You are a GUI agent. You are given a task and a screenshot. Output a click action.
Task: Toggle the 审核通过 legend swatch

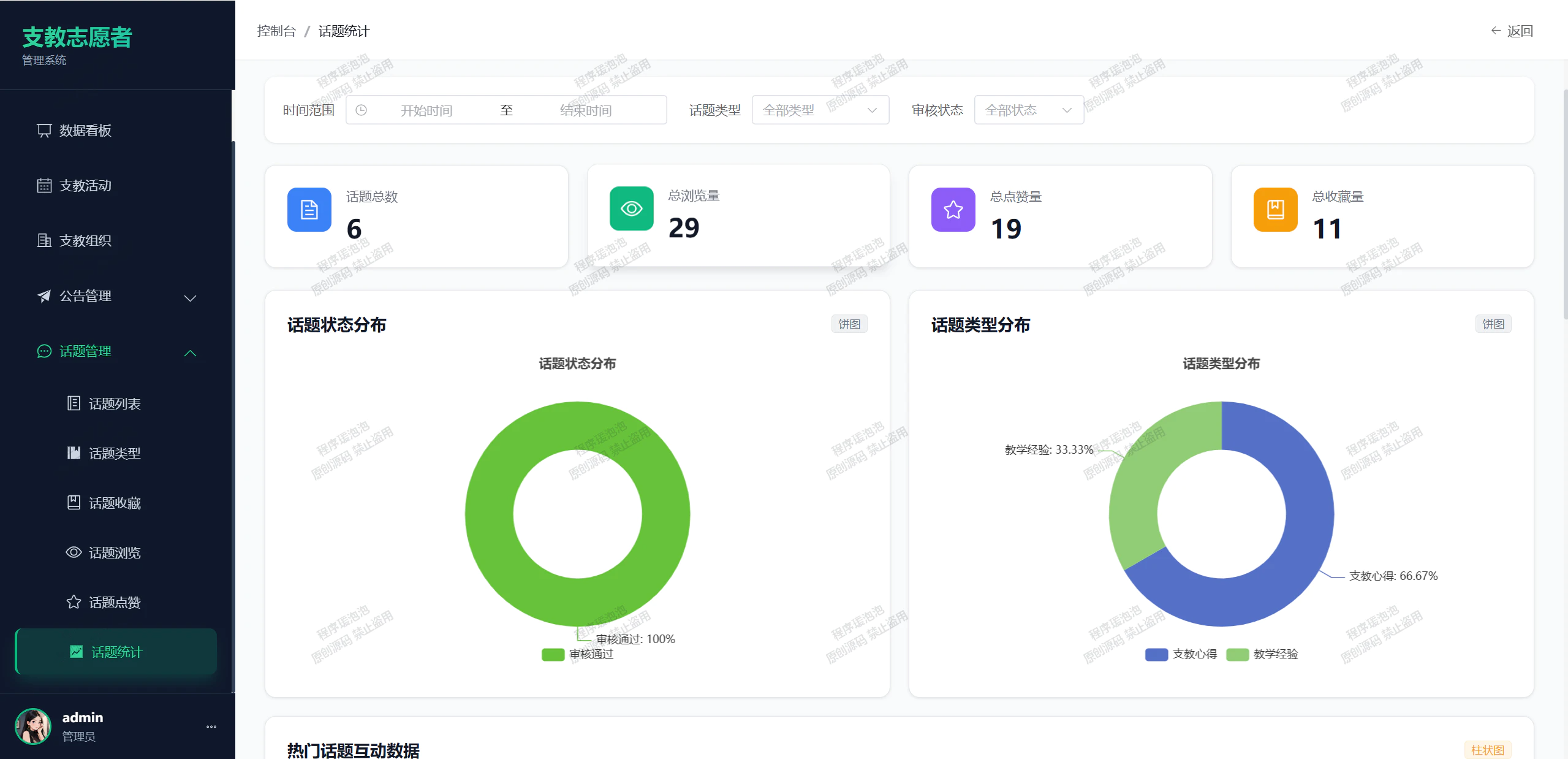[x=553, y=654]
